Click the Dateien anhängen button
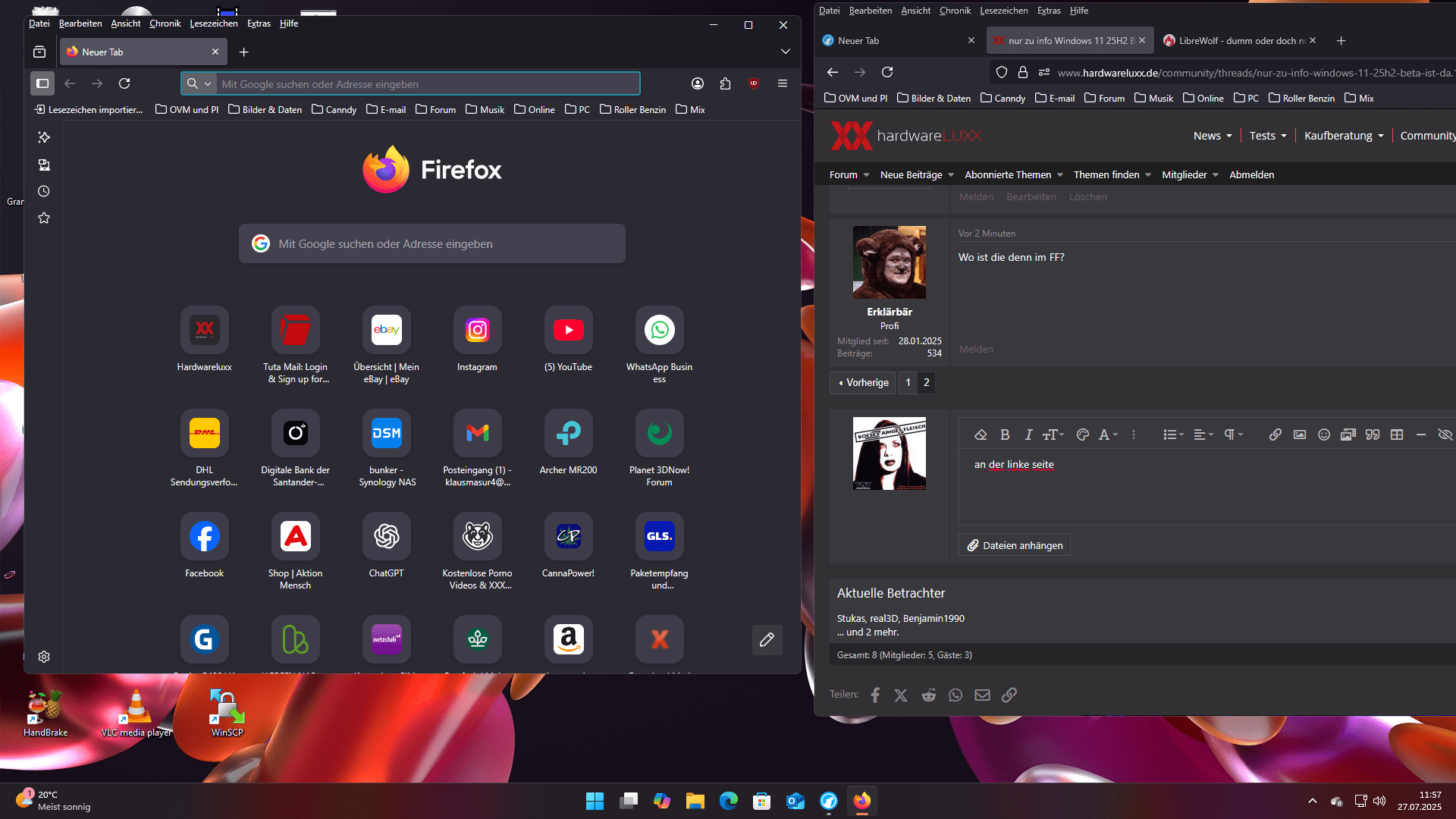 pyautogui.click(x=1015, y=545)
